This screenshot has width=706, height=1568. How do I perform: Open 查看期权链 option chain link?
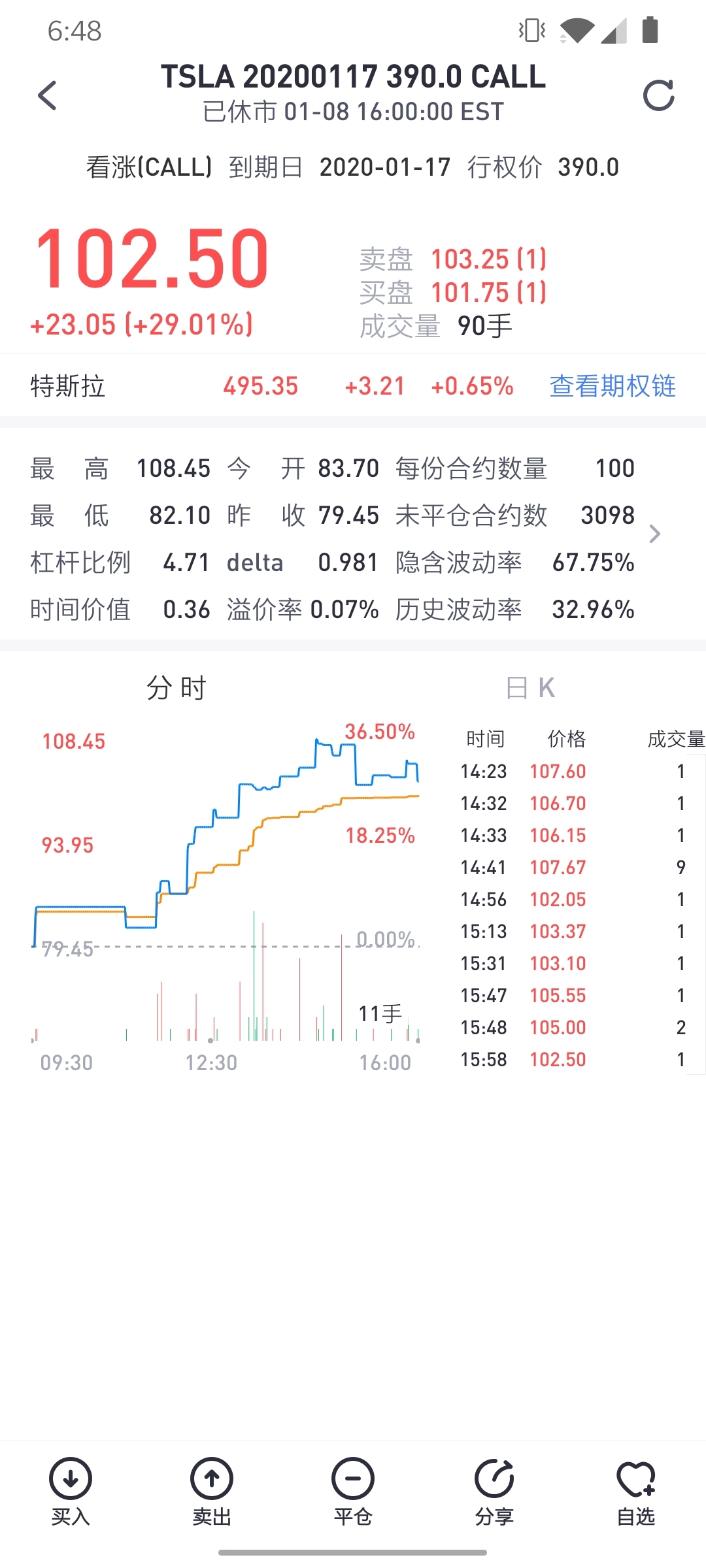pyautogui.click(x=613, y=386)
